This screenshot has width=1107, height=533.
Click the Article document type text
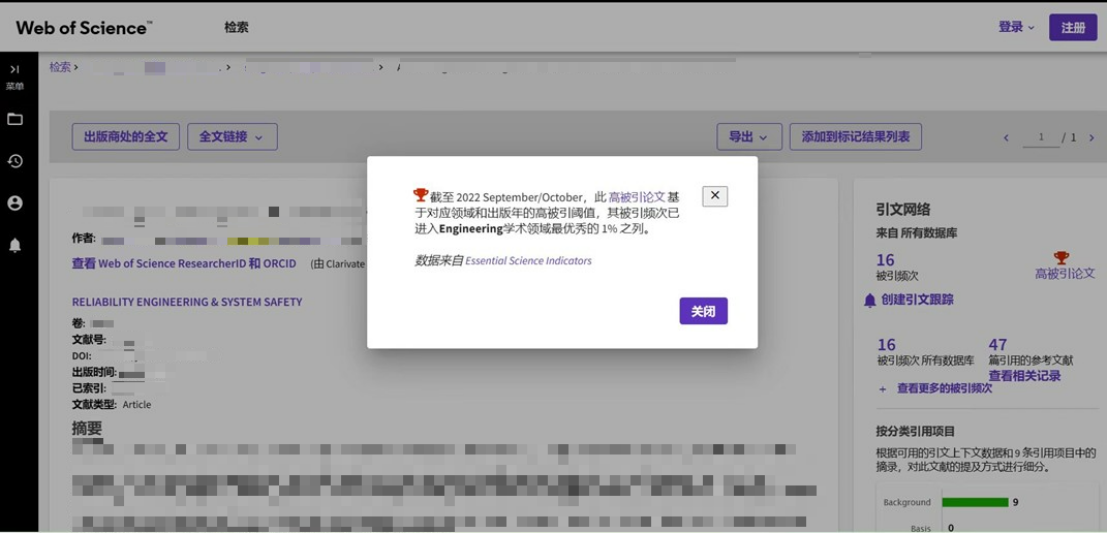point(137,405)
